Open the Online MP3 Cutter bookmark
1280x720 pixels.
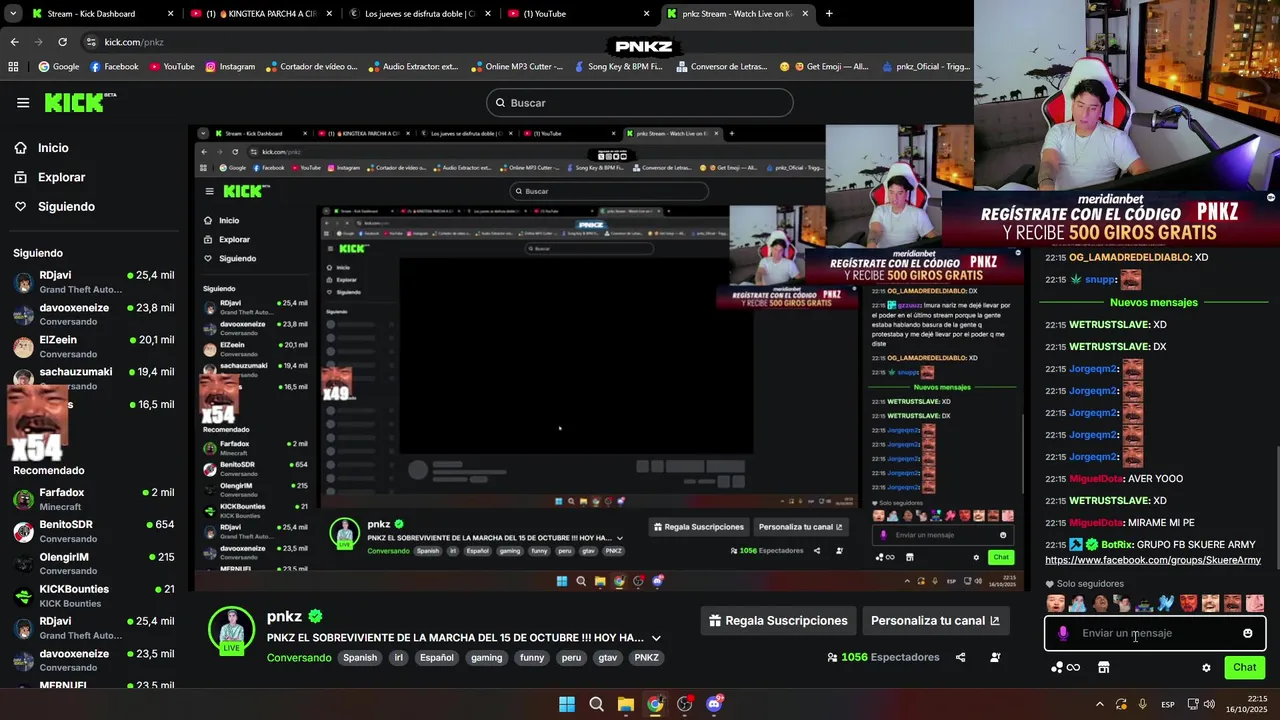click(516, 67)
